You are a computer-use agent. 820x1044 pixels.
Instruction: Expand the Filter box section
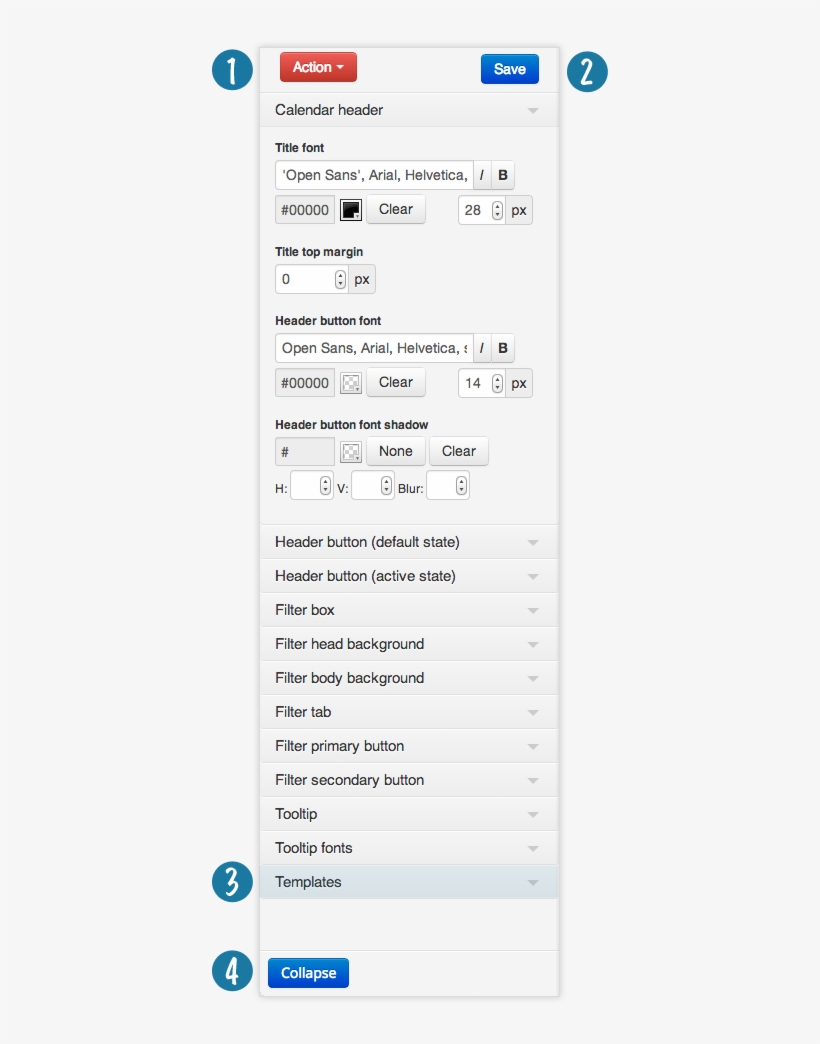(409, 609)
